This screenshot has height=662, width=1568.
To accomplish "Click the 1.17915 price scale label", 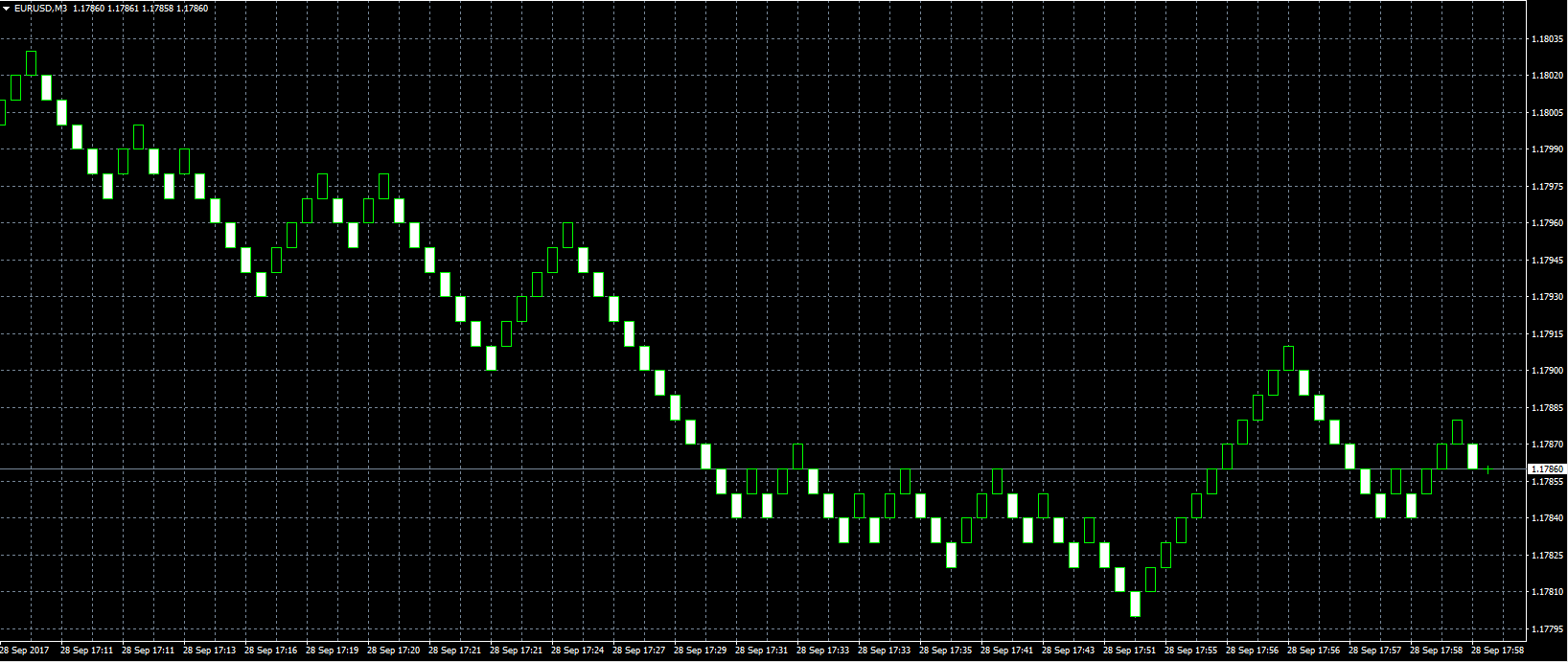I will 1548,334.
